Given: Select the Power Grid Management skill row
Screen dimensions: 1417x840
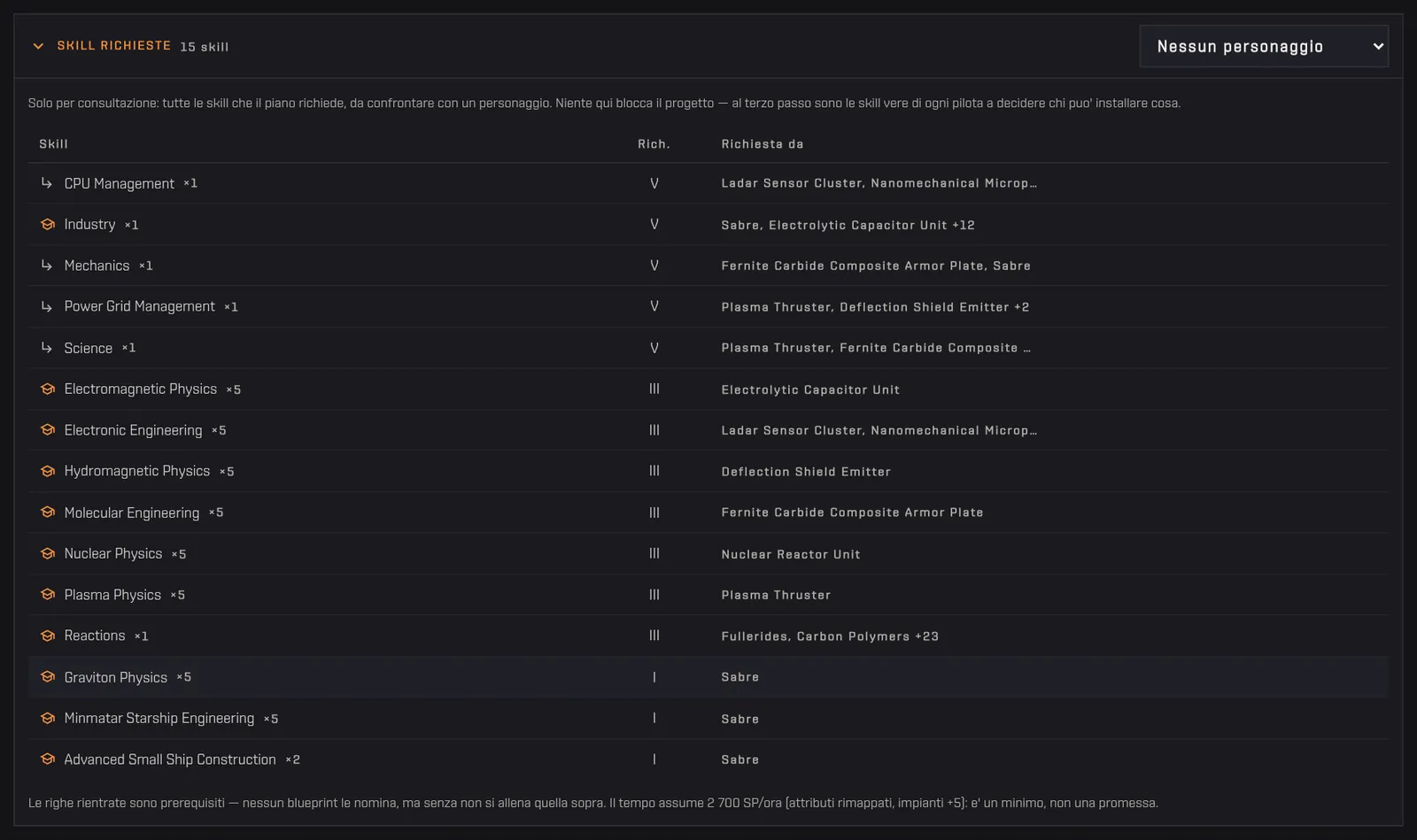Looking at the screenshot, I should click(708, 306).
